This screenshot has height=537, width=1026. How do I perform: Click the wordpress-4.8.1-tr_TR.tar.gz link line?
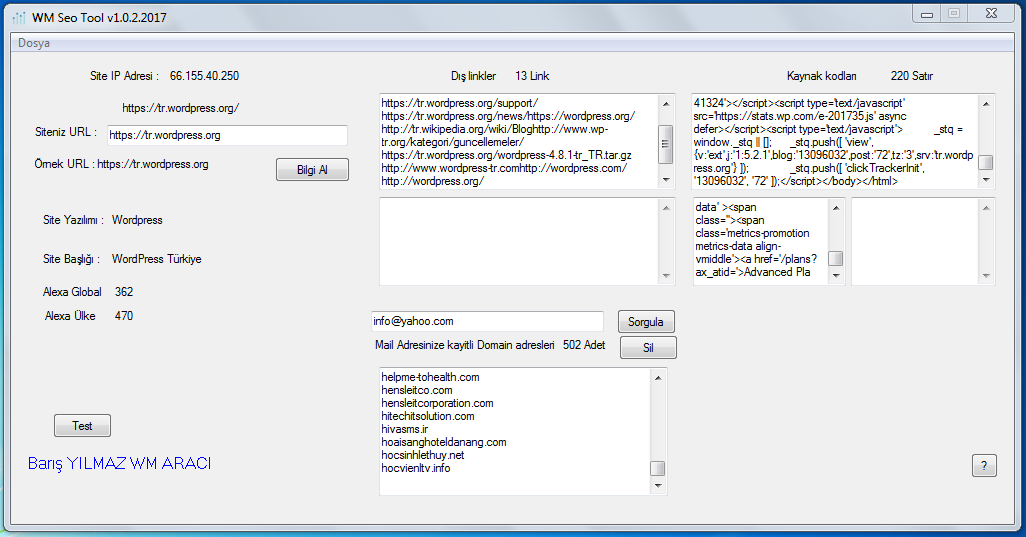(x=506, y=155)
